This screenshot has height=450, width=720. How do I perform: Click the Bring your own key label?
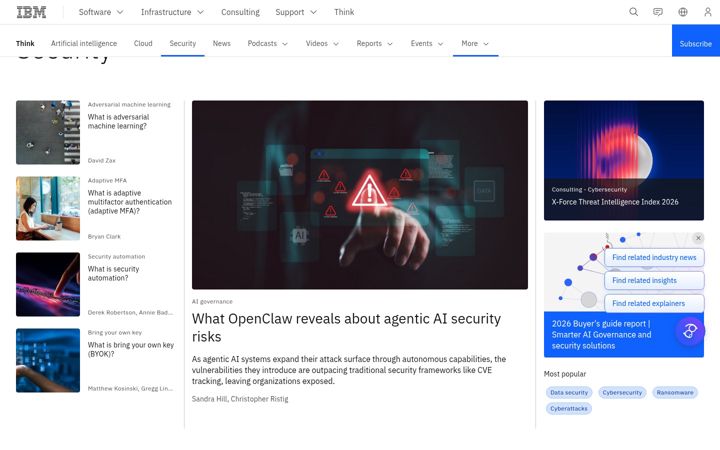tap(115, 332)
